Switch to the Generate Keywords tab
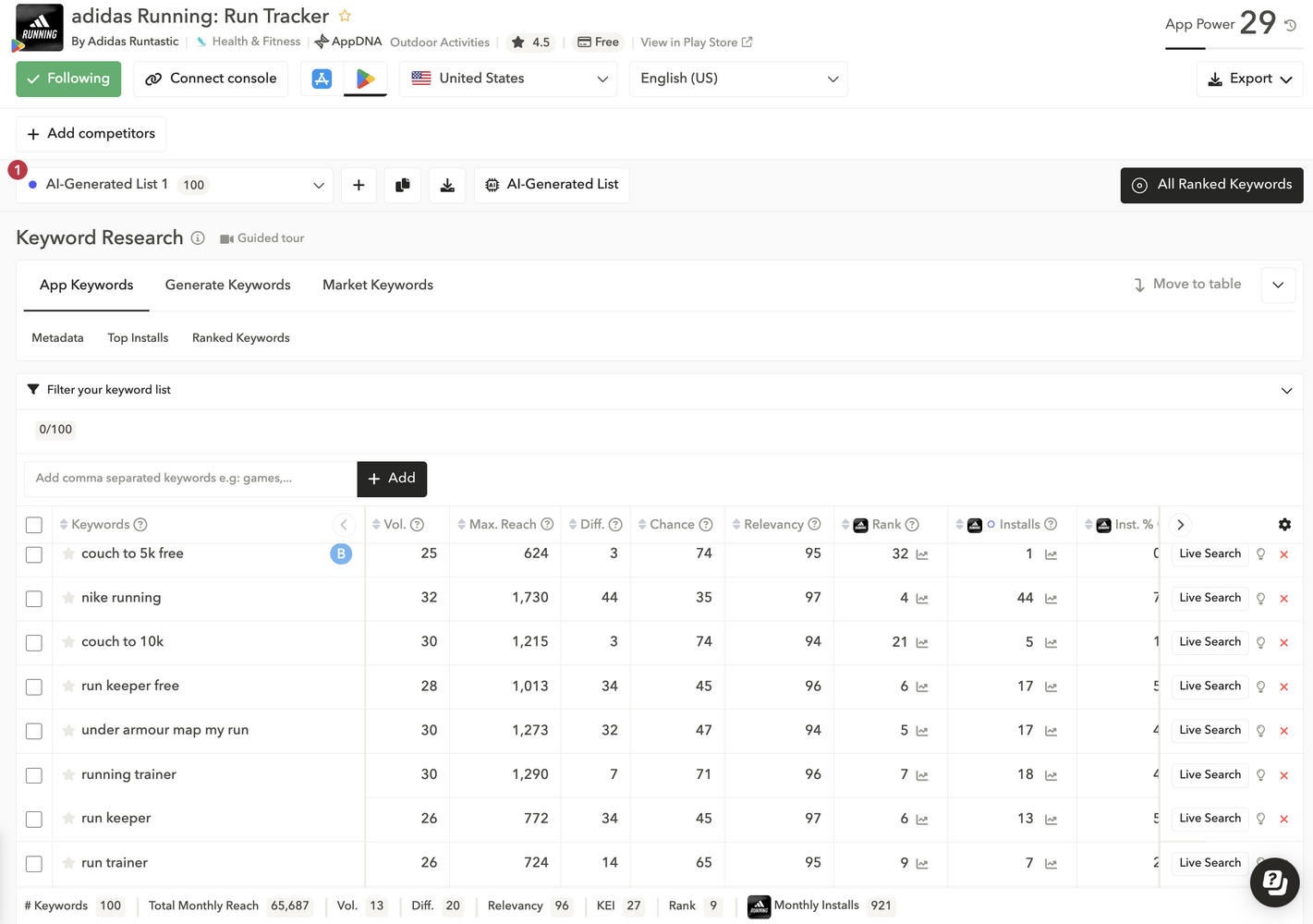This screenshot has width=1313, height=924. [x=227, y=285]
